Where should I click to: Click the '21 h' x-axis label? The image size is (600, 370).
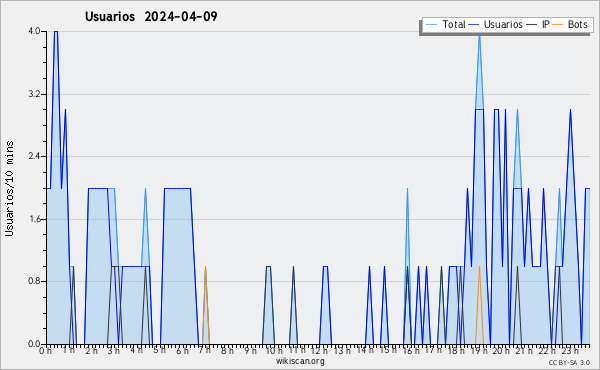tap(524, 351)
